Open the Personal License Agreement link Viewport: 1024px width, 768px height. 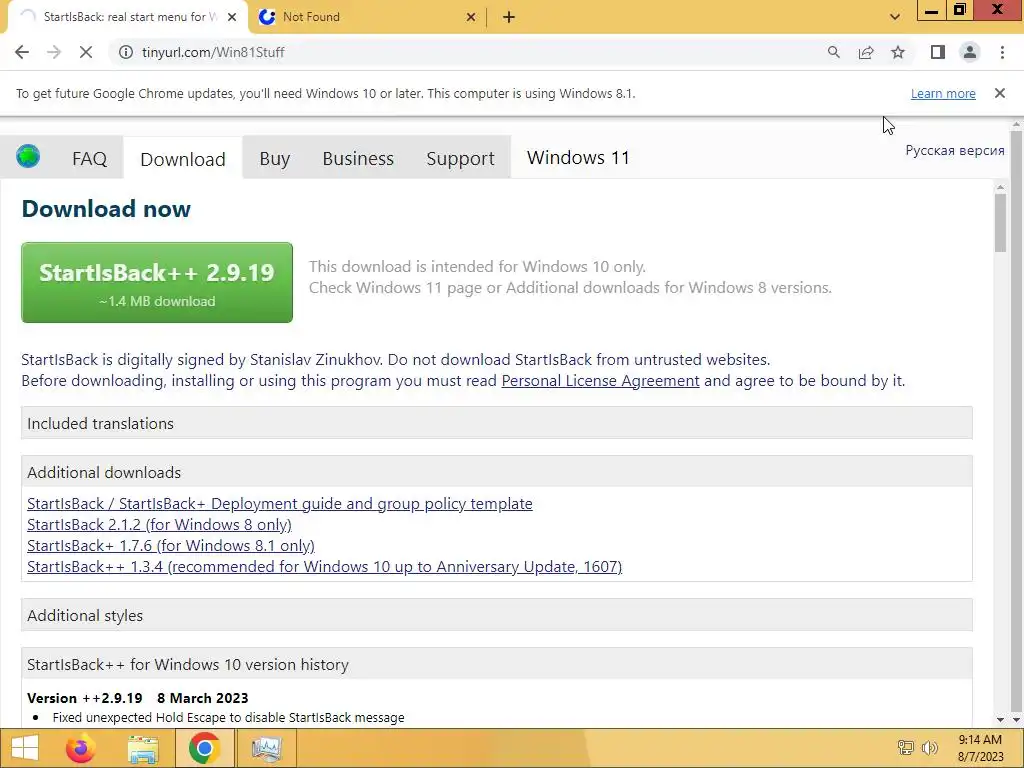(600, 381)
